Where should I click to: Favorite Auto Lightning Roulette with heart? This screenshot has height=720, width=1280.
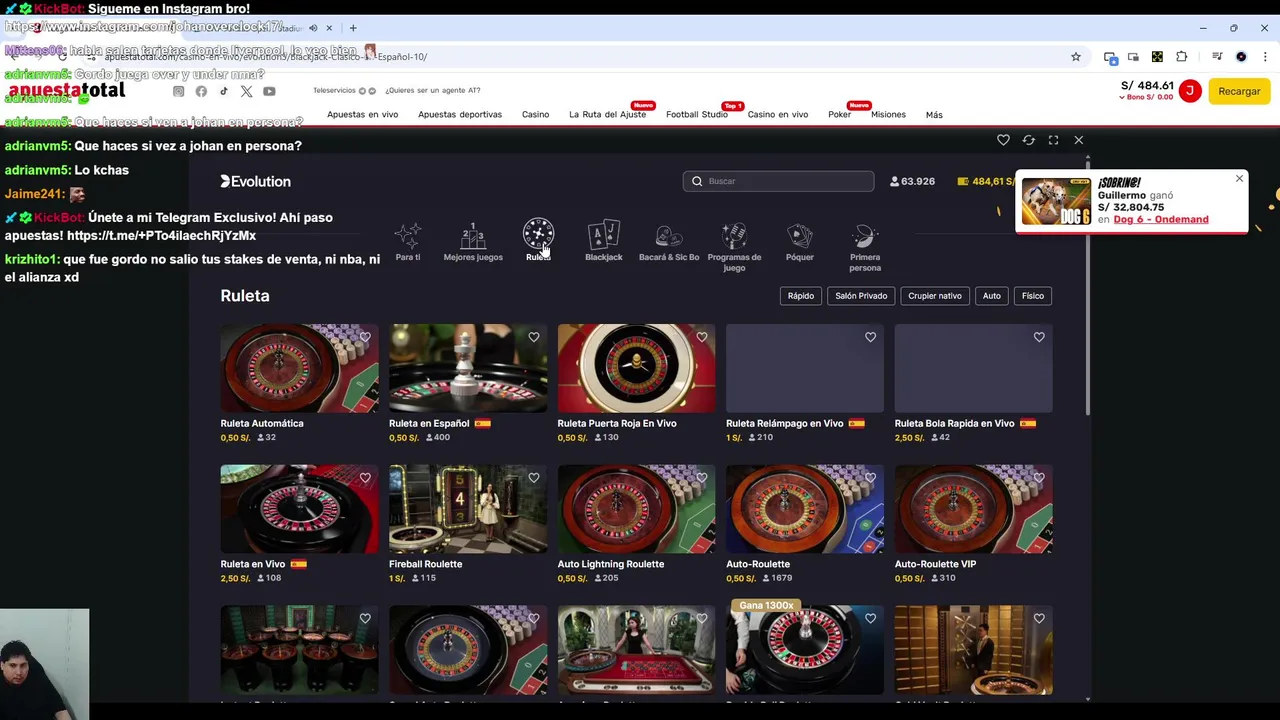[702, 478]
